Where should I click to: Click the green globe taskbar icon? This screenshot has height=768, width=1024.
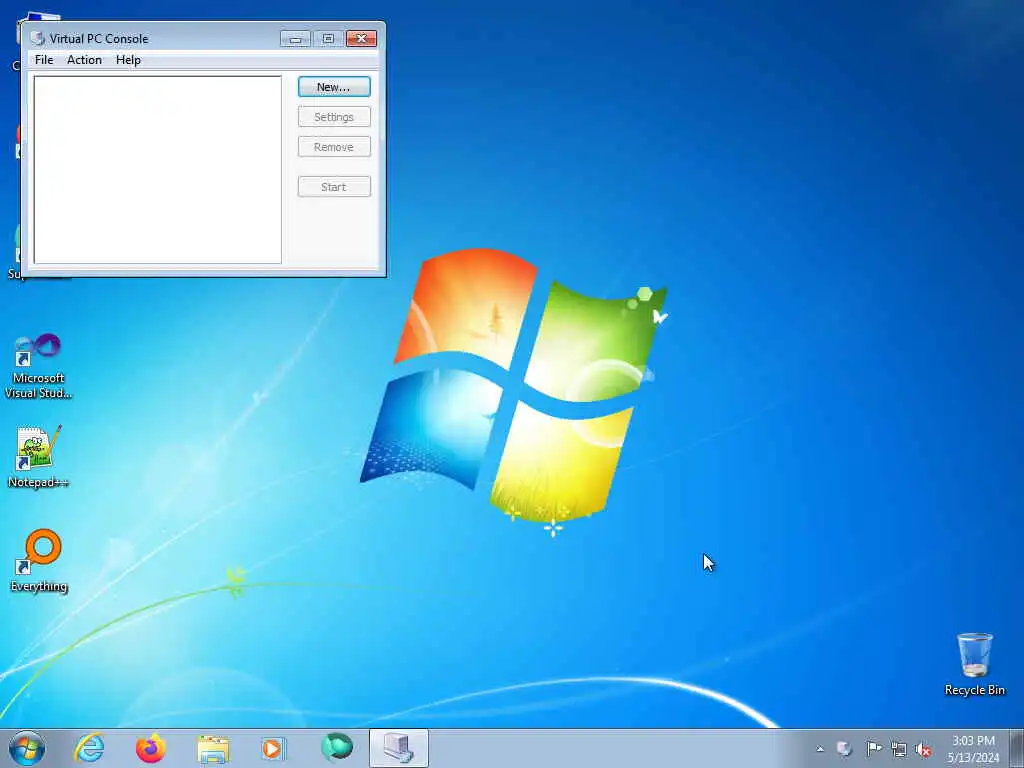pos(337,748)
